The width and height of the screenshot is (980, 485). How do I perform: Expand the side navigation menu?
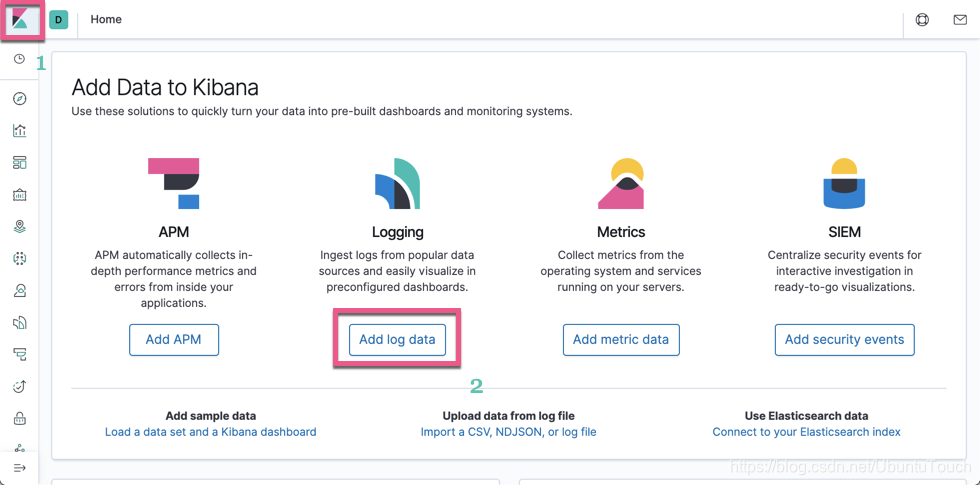[x=19, y=468]
